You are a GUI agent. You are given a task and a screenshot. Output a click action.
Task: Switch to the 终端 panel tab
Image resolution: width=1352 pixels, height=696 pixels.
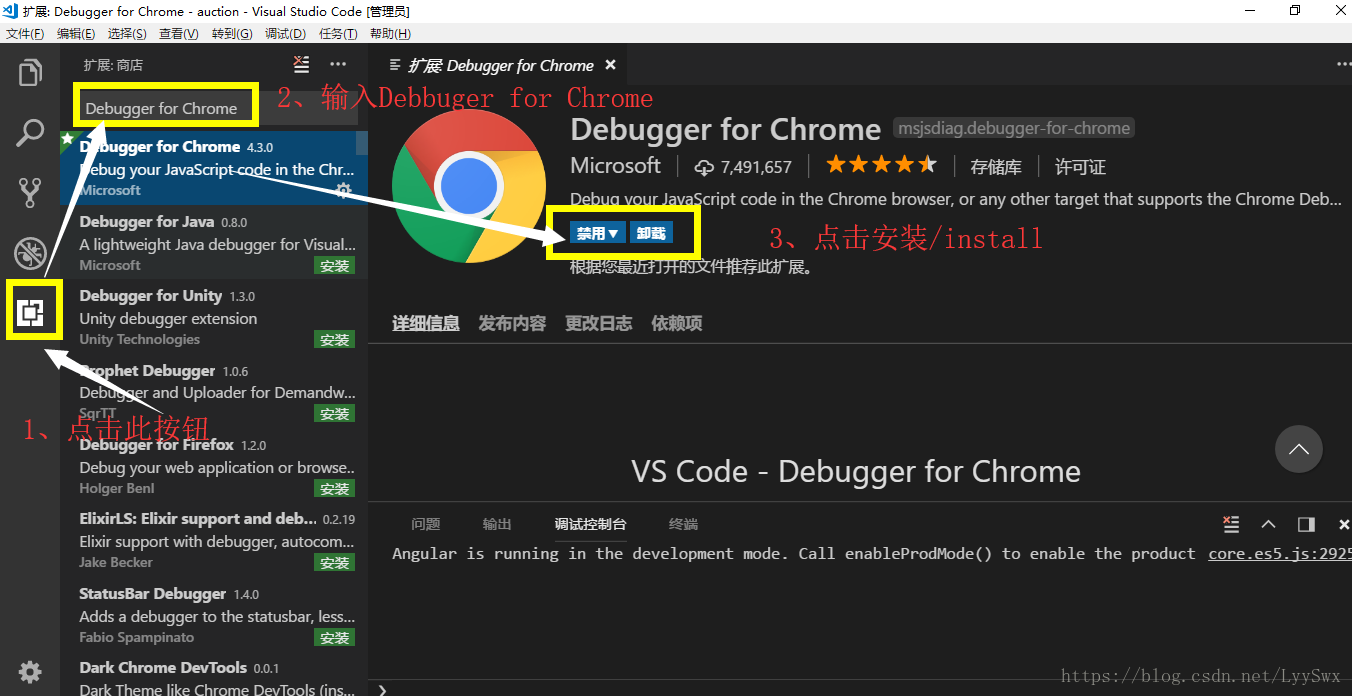point(684,524)
